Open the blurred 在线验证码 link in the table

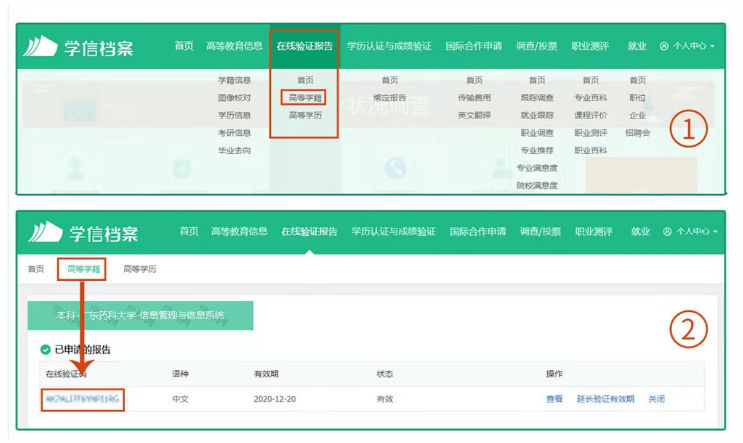(82, 399)
